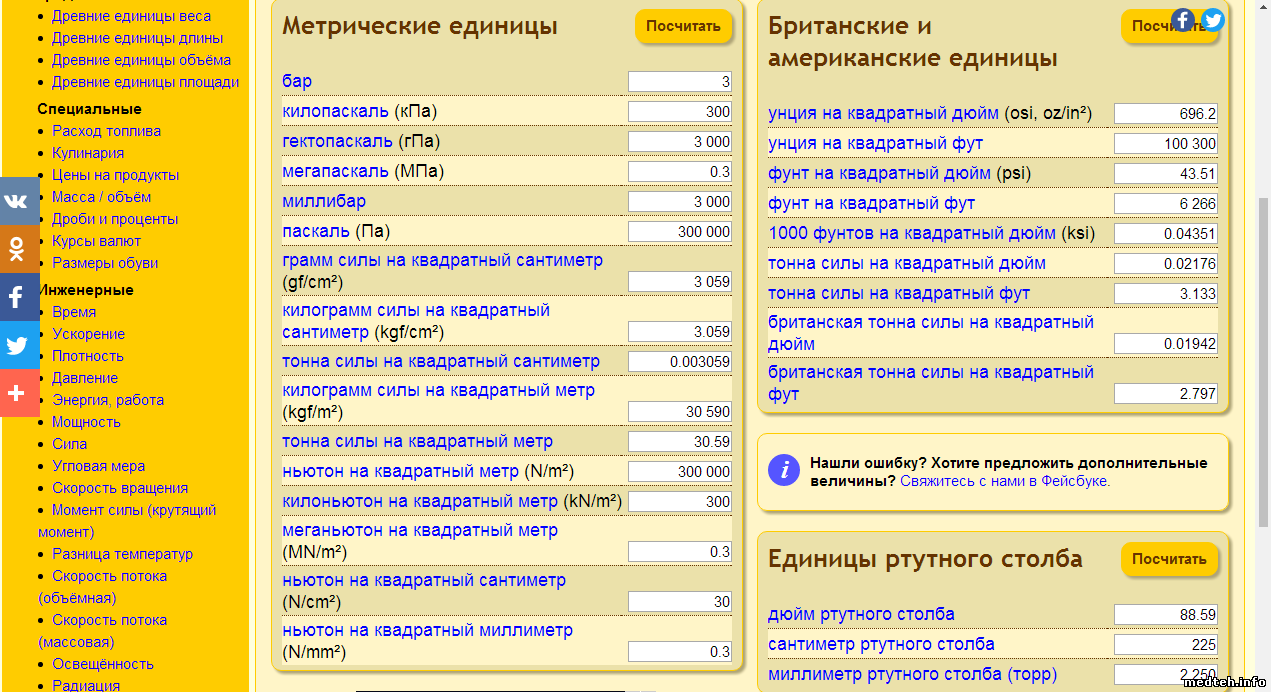Open more sharing options plus icon

click(x=17, y=393)
